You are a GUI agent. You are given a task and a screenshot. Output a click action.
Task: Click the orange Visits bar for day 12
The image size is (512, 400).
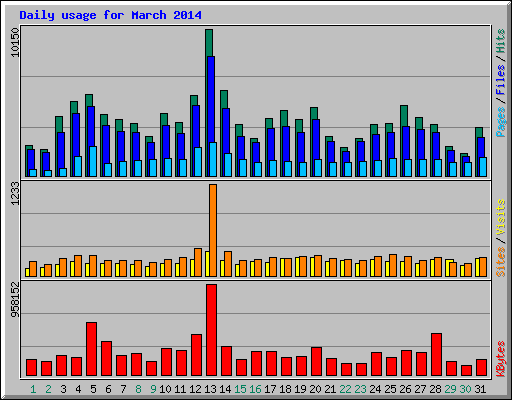pyautogui.click(x=198, y=262)
